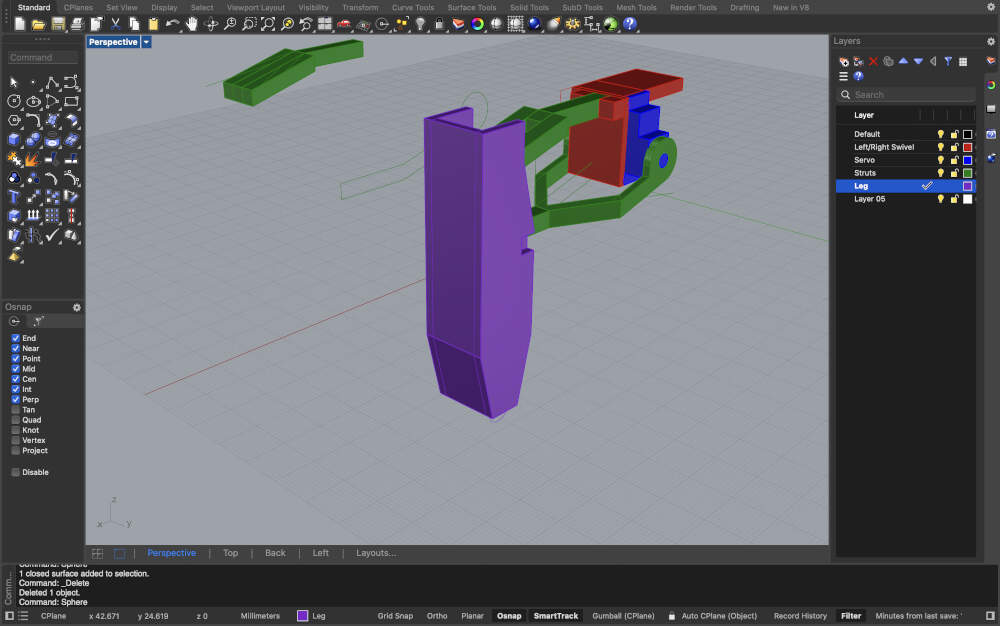Switch to the Solid Tools tab

[529, 8]
